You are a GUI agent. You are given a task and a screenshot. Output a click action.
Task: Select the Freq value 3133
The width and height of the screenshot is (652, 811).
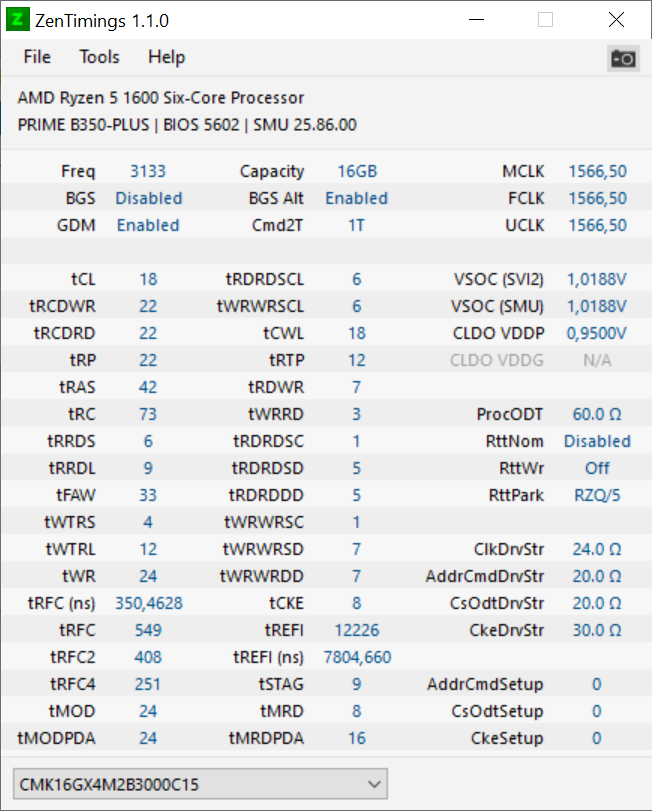click(148, 171)
